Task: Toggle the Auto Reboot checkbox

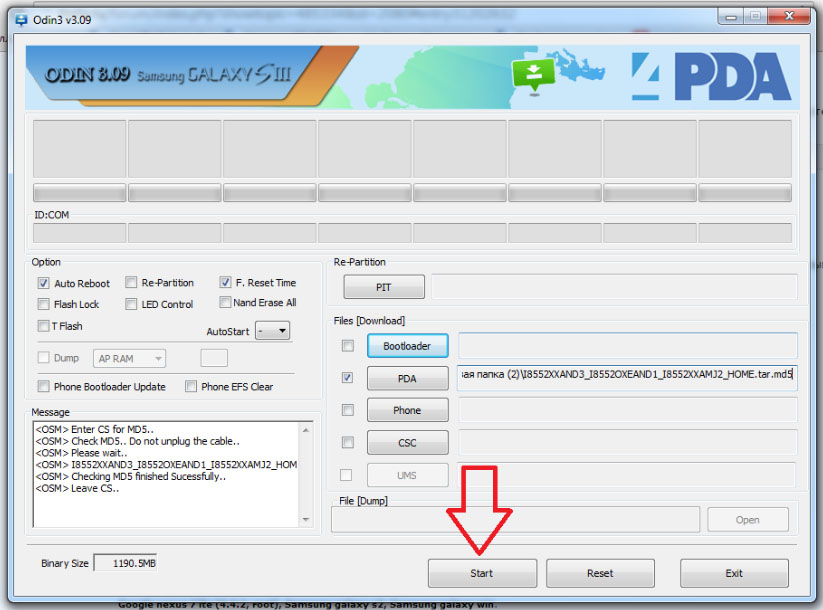Action: (43, 283)
